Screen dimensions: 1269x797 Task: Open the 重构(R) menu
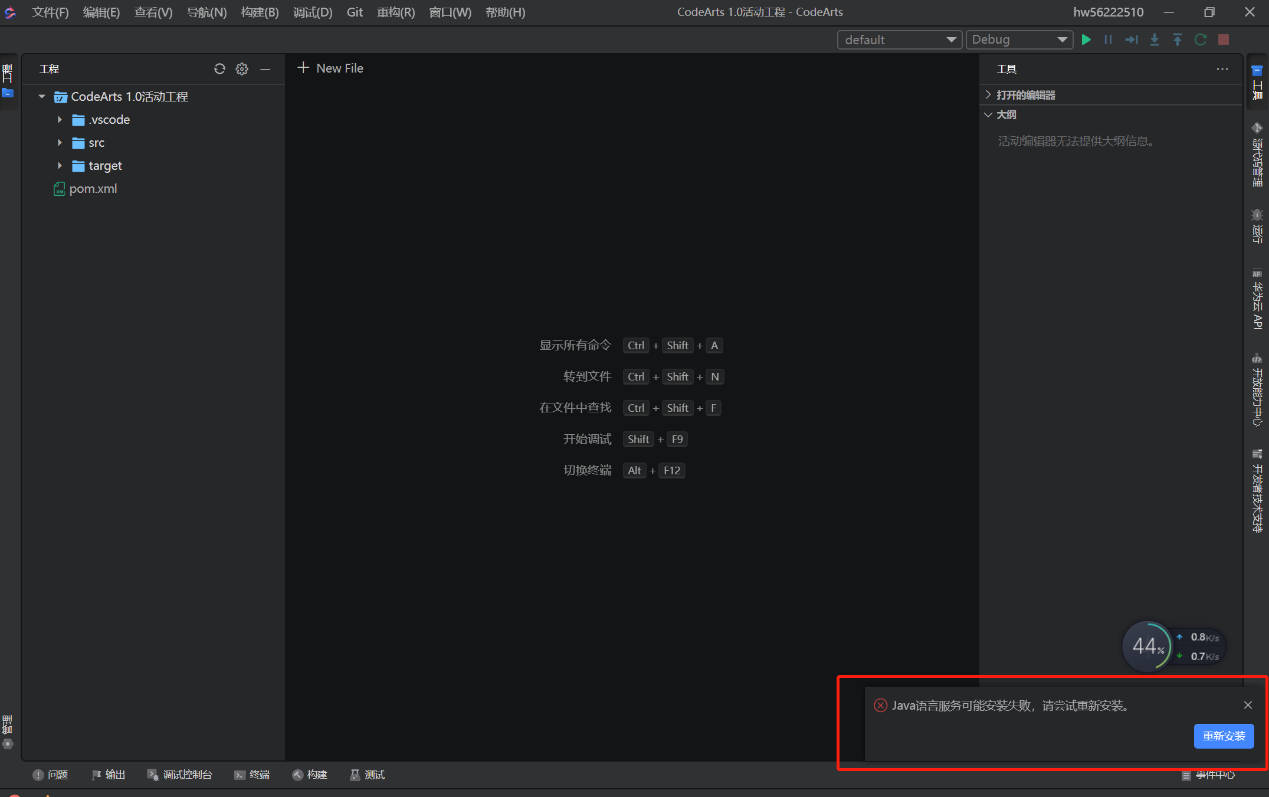(x=396, y=12)
